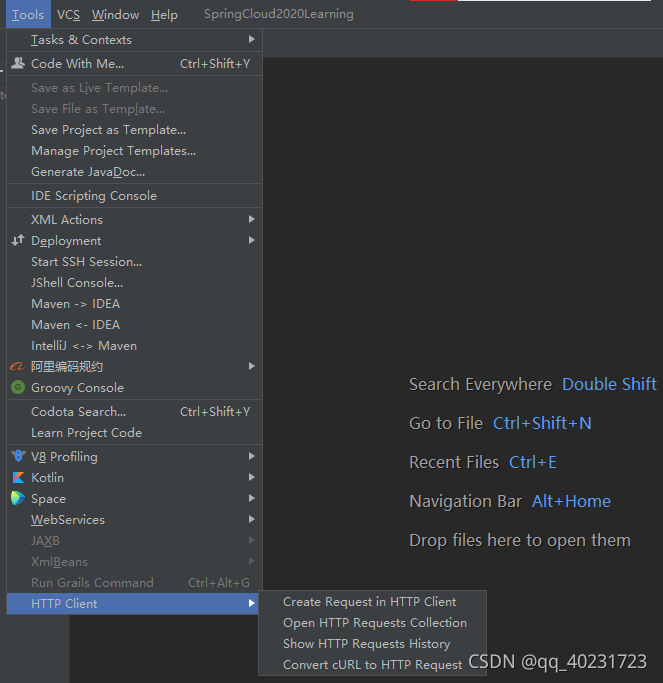Viewport: 663px width, 683px height.
Task: Click the Alibaba coding guidelines icon
Action: 17,367
